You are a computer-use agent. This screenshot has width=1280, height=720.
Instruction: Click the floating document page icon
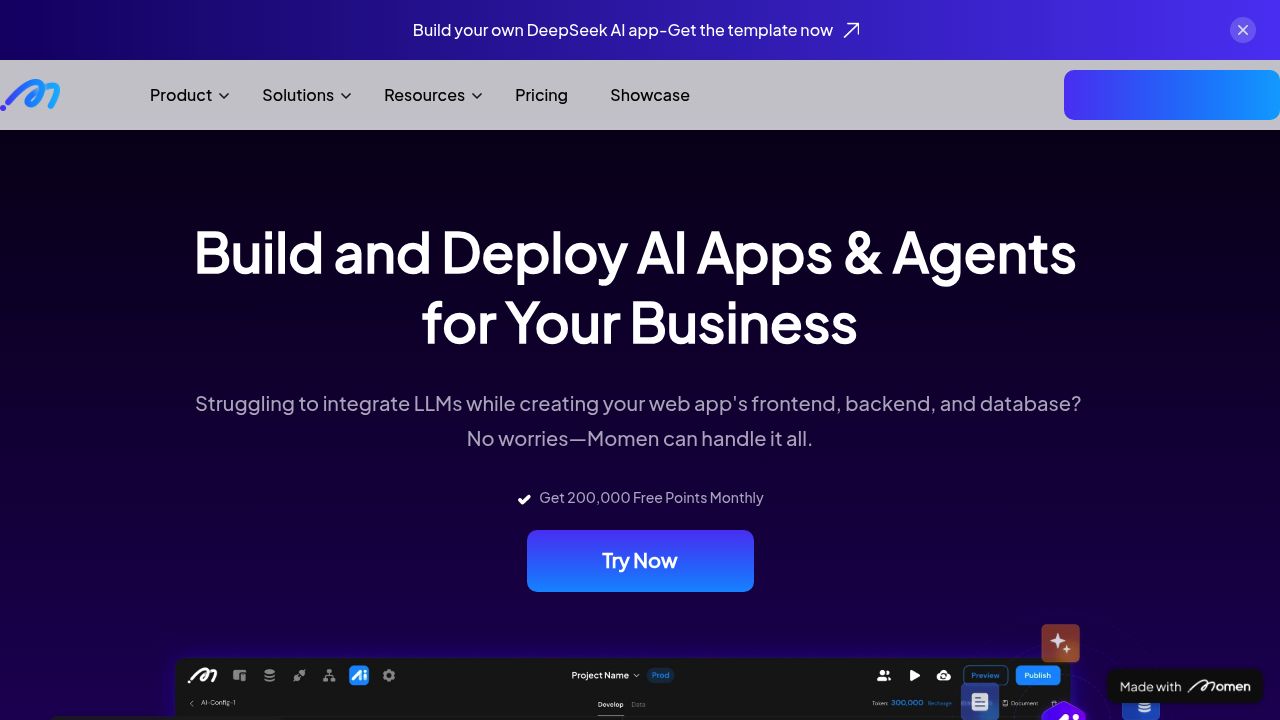pos(980,702)
